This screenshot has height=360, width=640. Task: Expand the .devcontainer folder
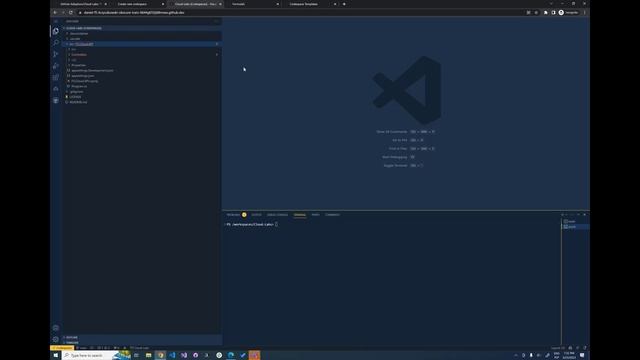(x=78, y=33)
